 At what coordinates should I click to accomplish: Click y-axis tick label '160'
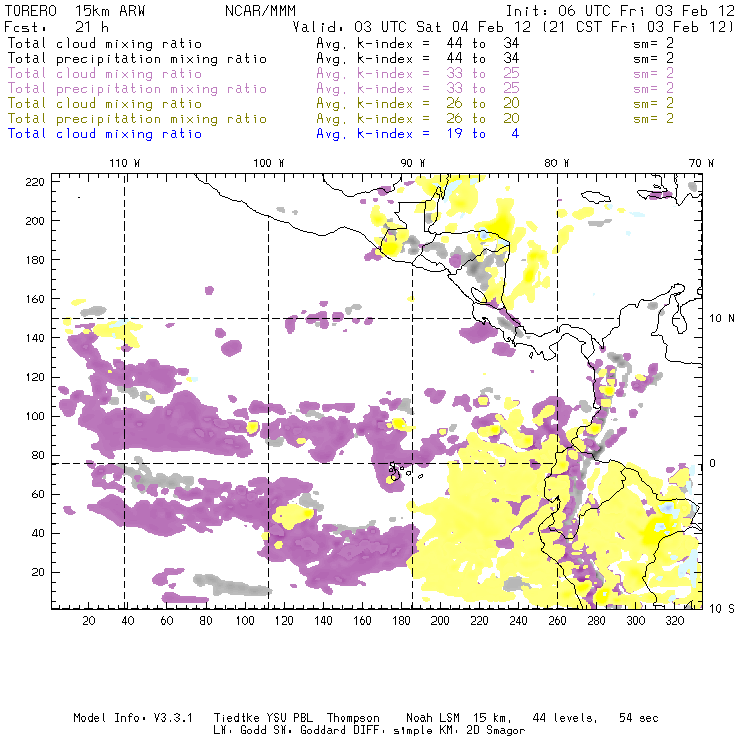point(35,299)
